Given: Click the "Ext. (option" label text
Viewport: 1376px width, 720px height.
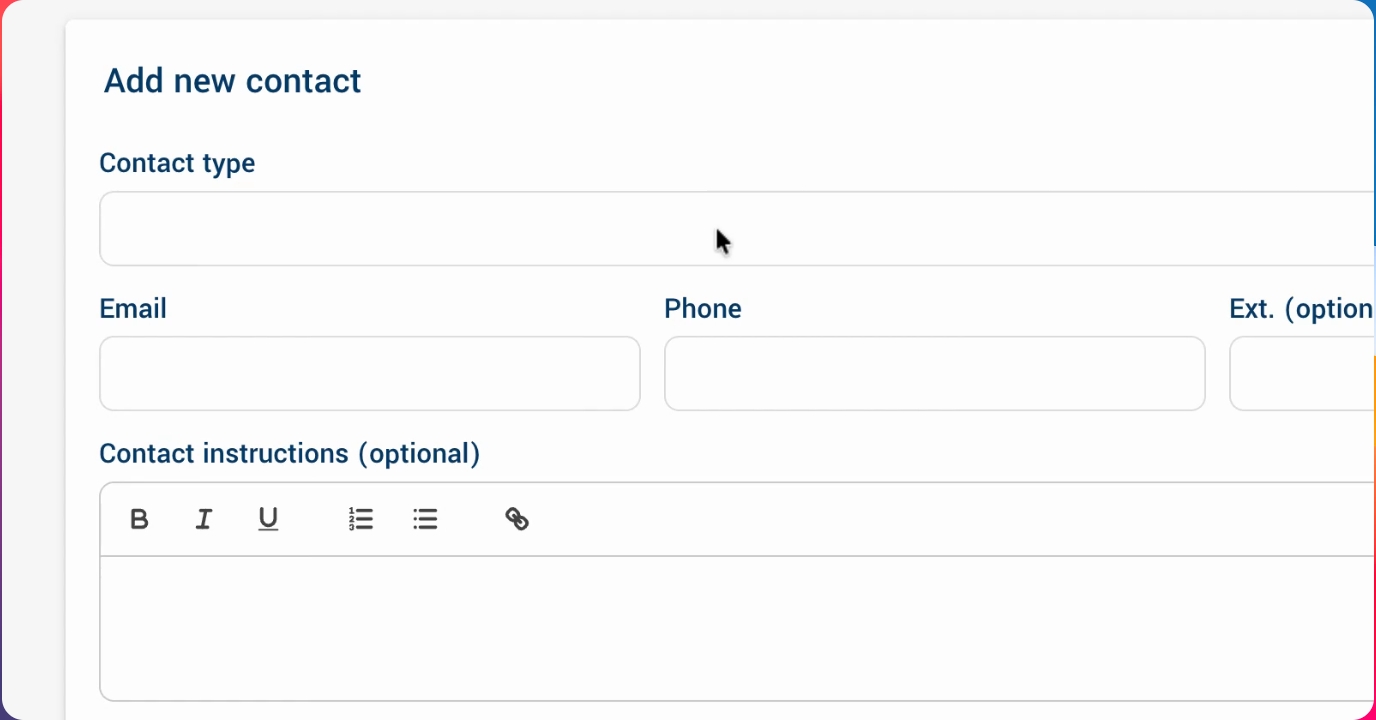Looking at the screenshot, I should click(1301, 309).
